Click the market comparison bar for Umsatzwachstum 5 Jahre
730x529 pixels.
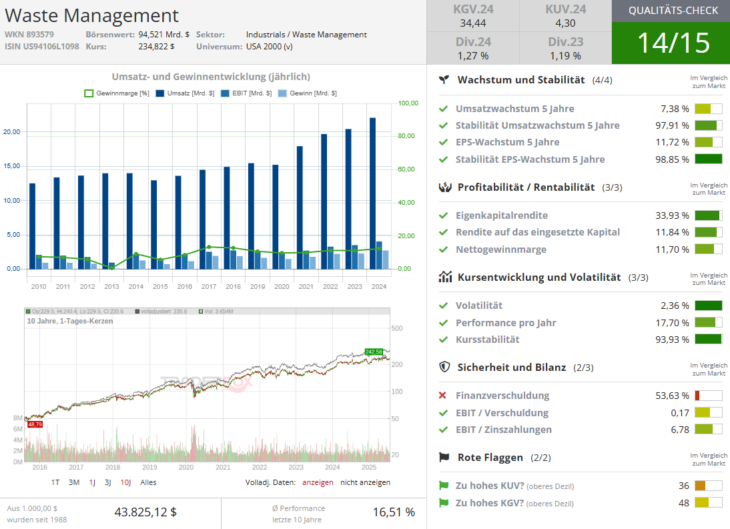pyautogui.click(x=709, y=109)
